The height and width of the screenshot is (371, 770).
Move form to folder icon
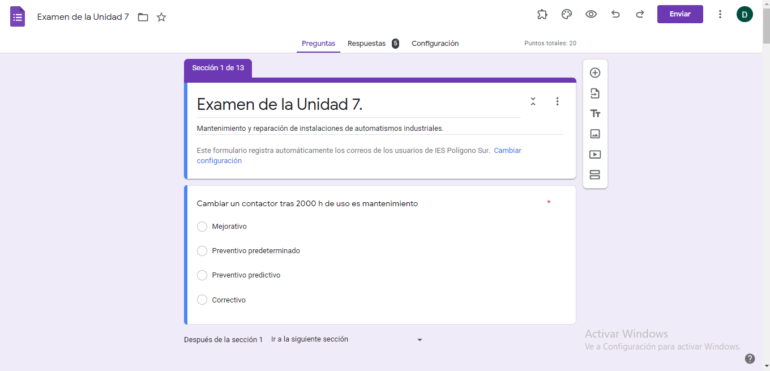[x=143, y=17]
